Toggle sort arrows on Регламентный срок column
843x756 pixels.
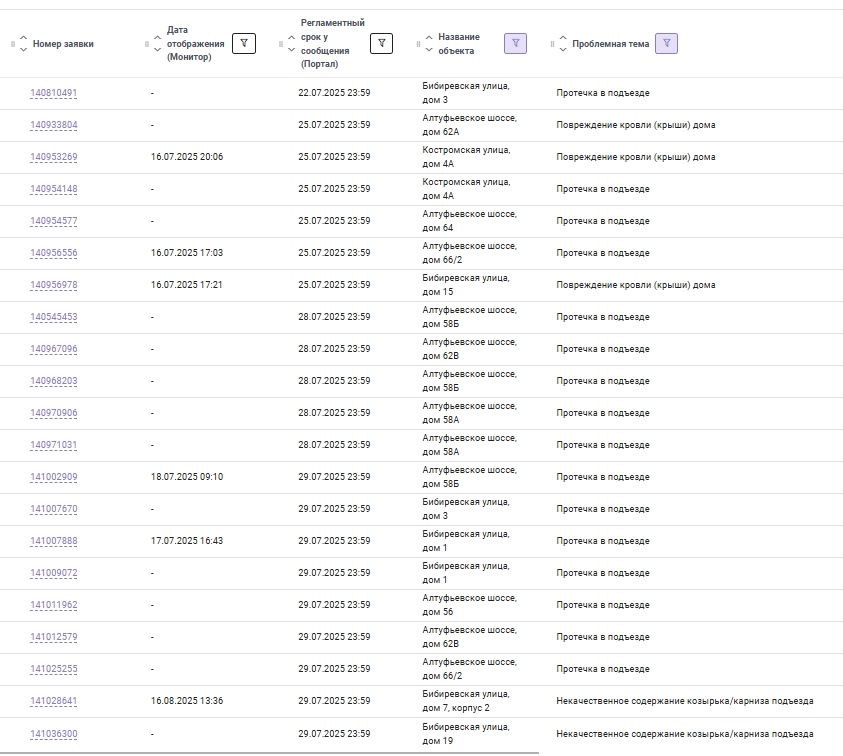291,44
